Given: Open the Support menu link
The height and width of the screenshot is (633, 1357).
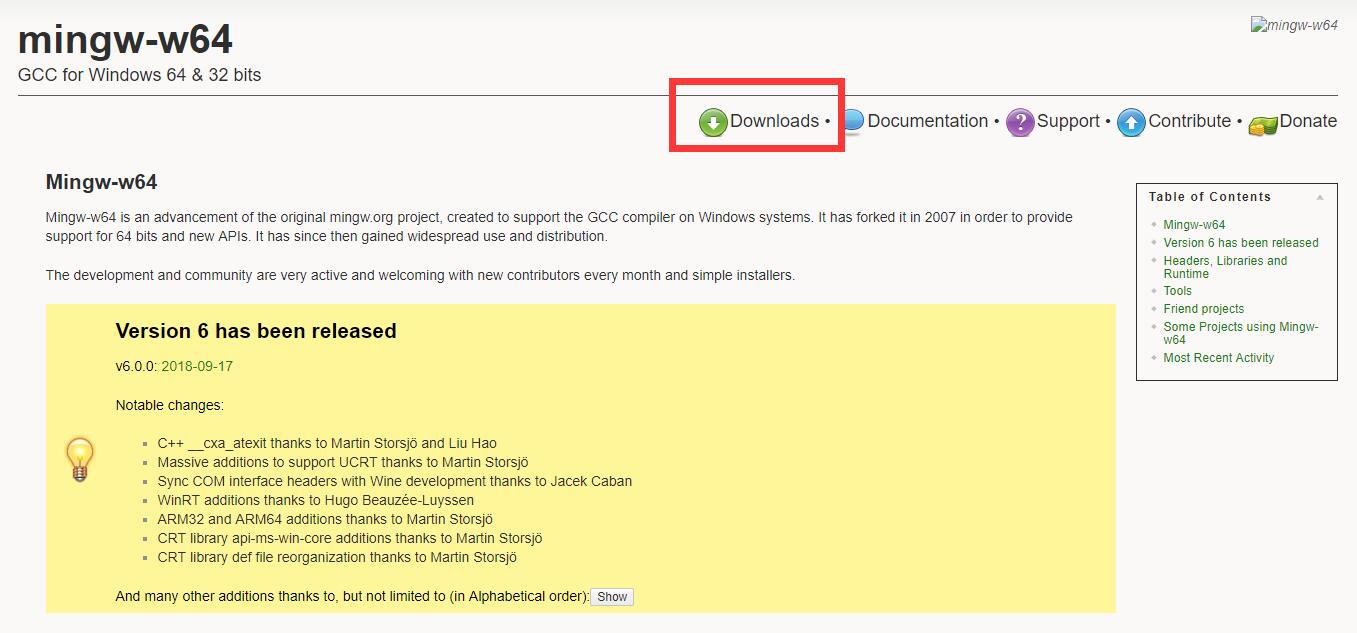Looking at the screenshot, I should click(x=1068, y=121).
